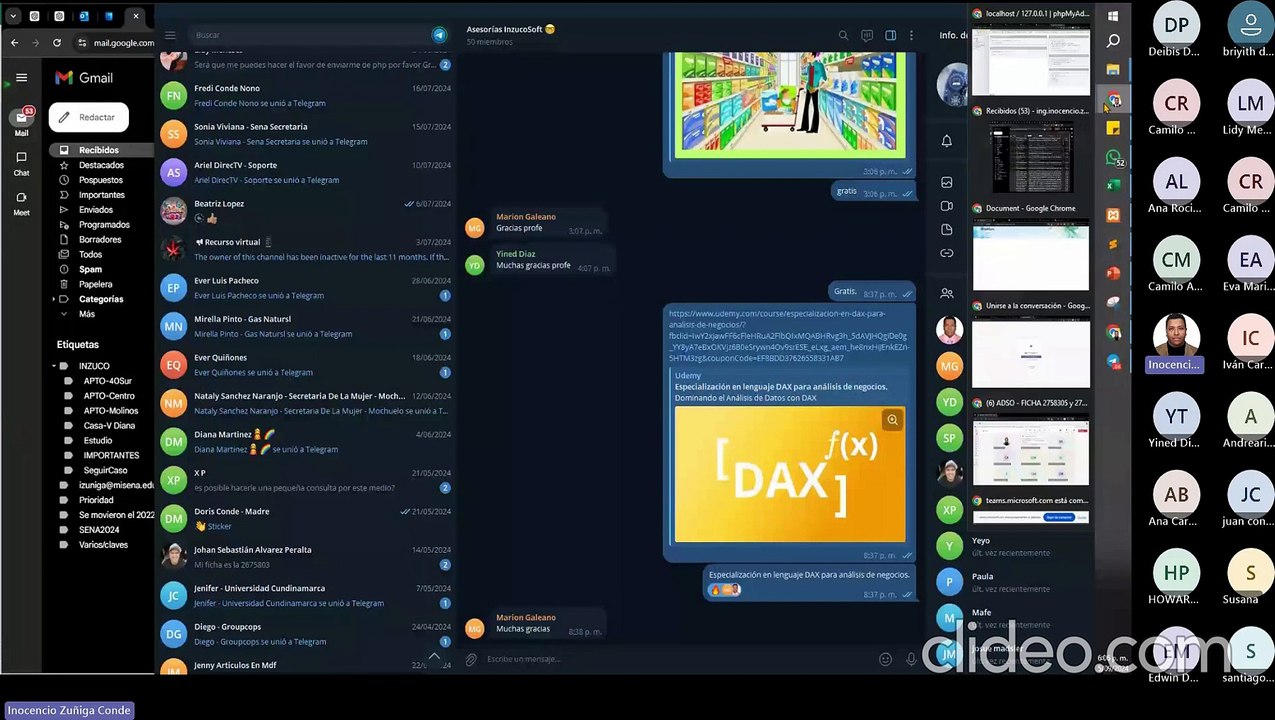Screen dimensions: 1275x720
Task: Open shared files in group info
Action: click(947, 229)
